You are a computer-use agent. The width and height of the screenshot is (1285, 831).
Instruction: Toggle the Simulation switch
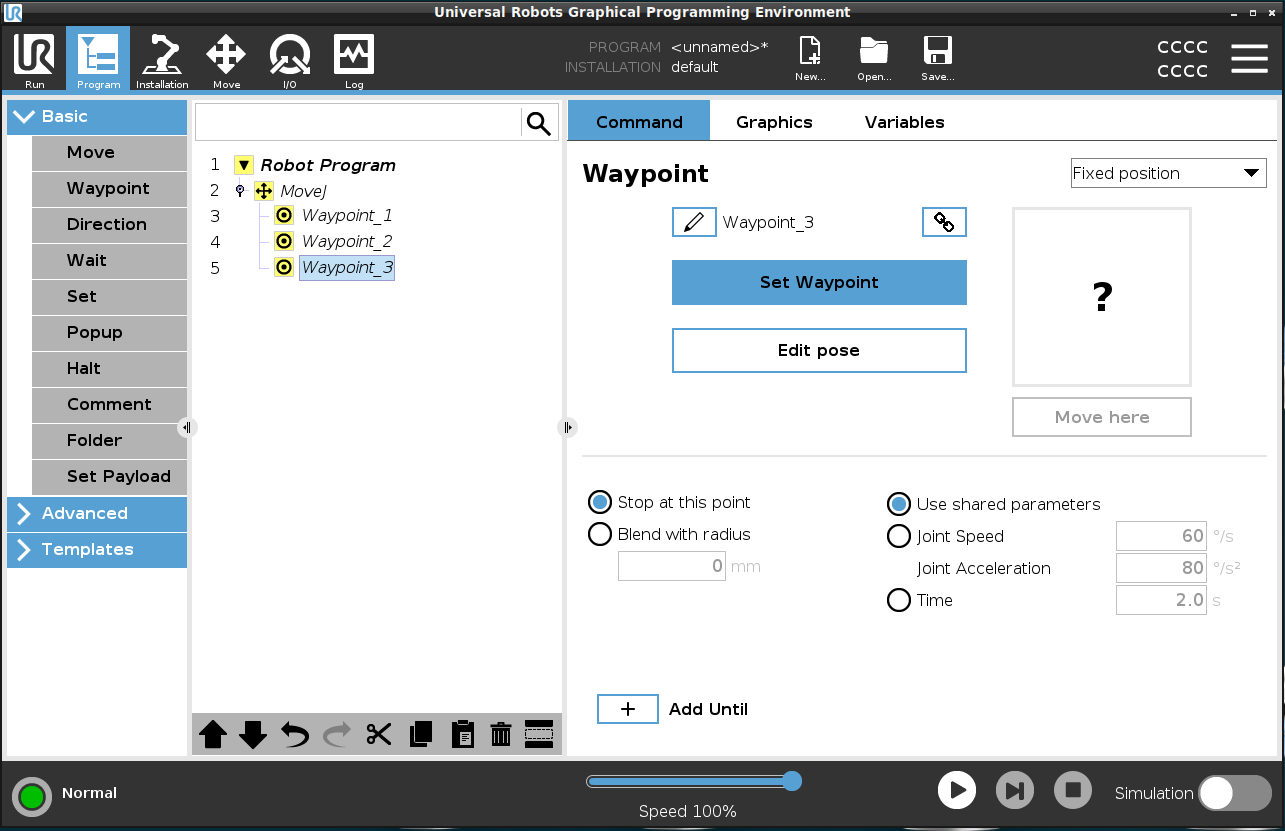(x=1234, y=793)
